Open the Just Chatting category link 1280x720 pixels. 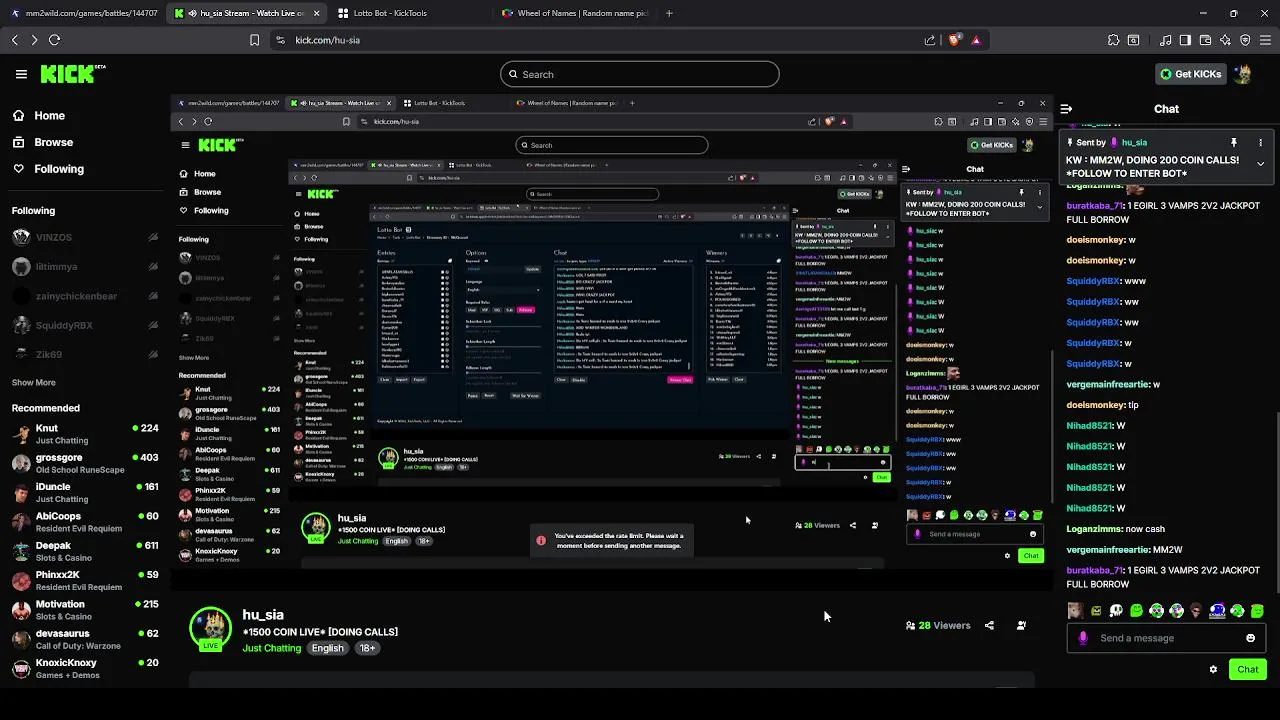[x=272, y=648]
